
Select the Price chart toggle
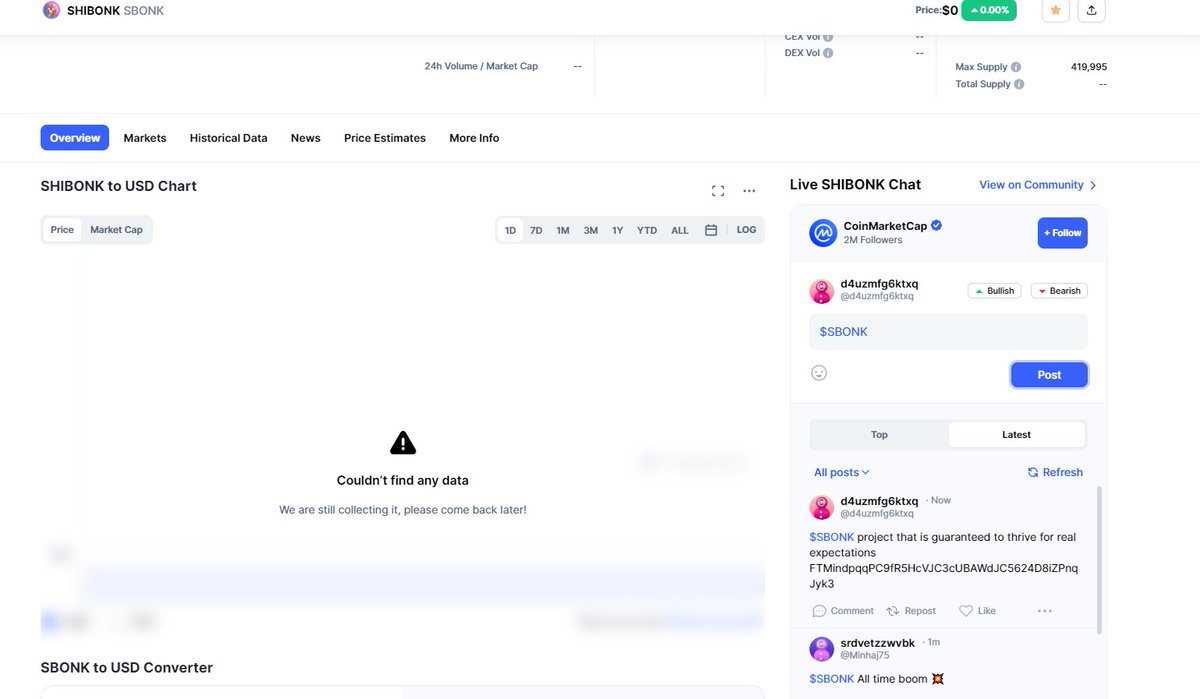[62, 230]
